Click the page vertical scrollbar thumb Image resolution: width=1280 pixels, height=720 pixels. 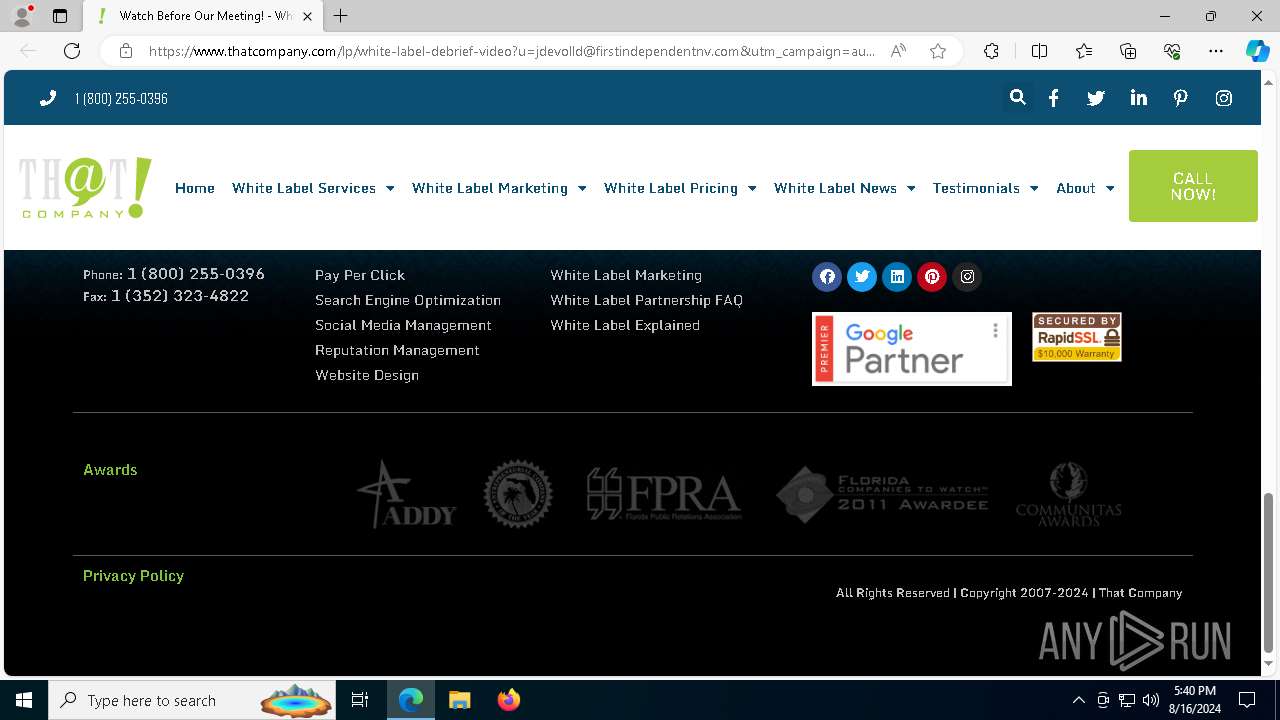pos(1269,572)
